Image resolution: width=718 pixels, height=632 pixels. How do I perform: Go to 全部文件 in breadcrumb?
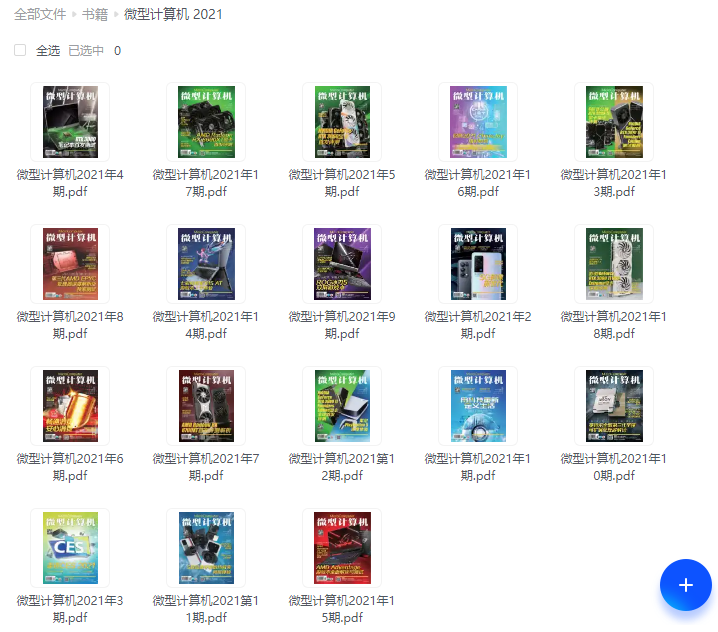pyautogui.click(x=40, y=14)
